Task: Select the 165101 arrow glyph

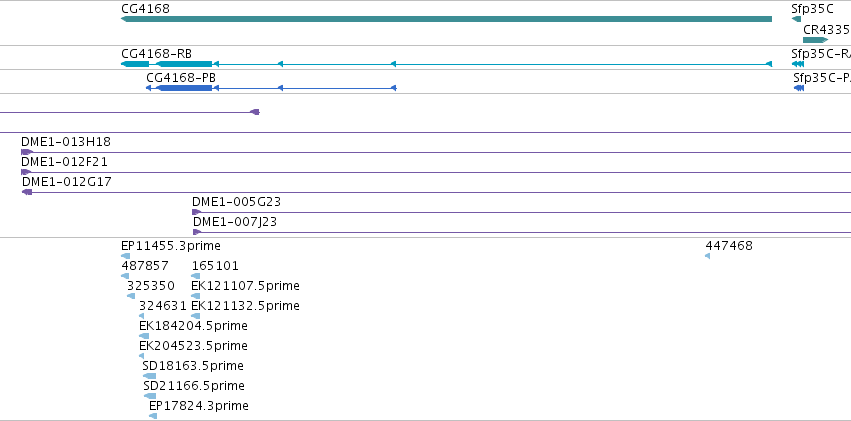Action: click(196, 276)
